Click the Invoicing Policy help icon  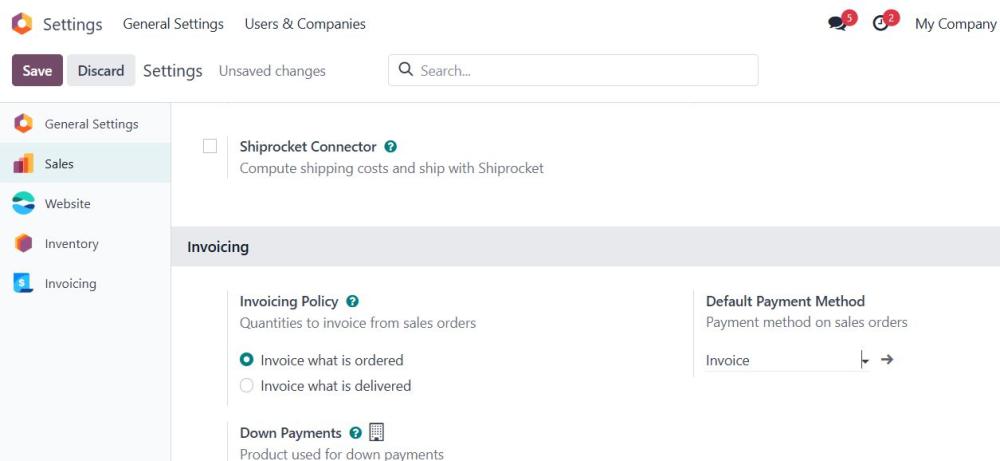352,301
